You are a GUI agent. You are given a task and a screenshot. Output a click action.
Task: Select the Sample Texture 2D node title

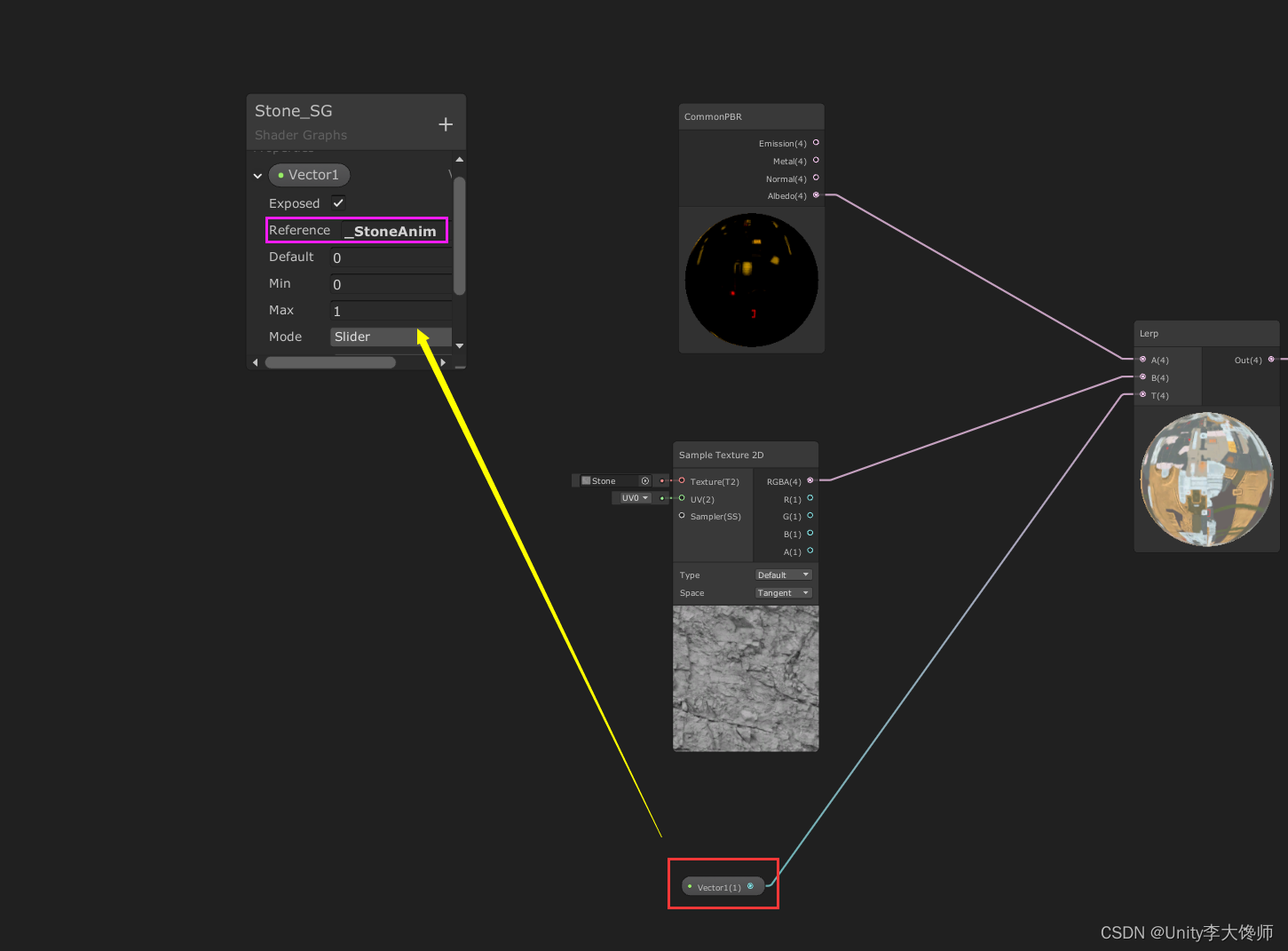pos(721,455)
